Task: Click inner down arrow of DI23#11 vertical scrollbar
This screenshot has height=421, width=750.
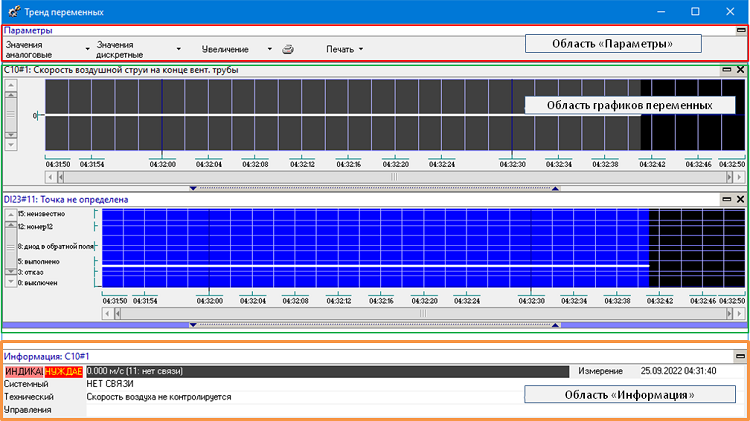Action: [x=11, y=271]
